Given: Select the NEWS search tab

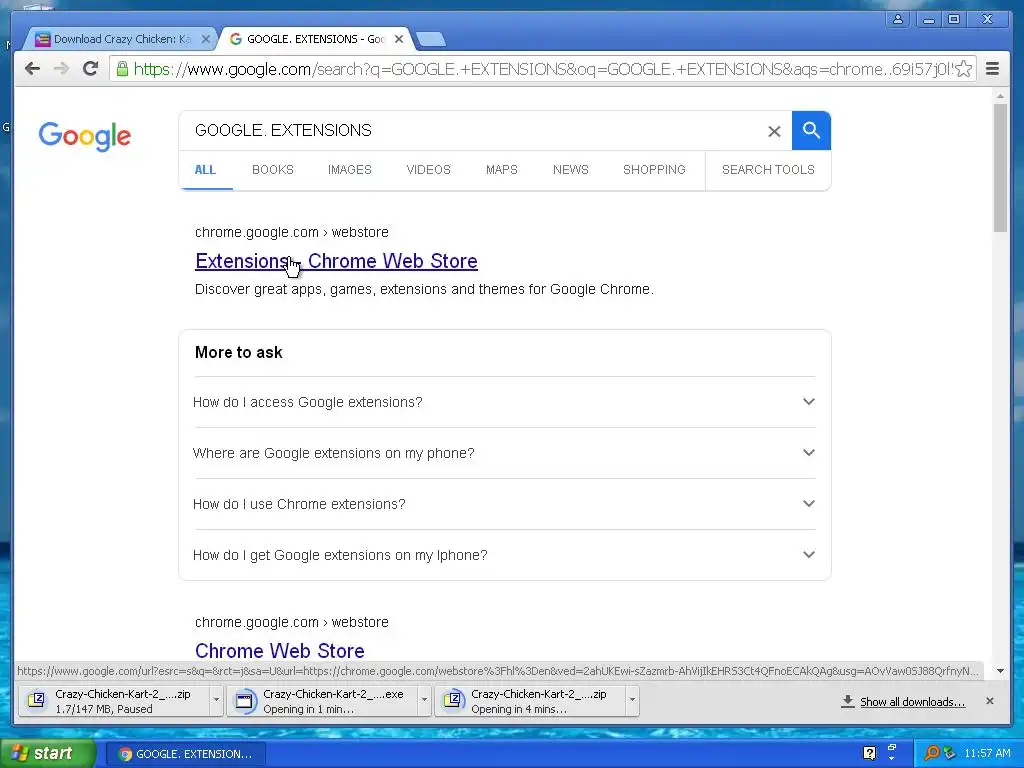Looking at the screenshot, I should point(571,170).
